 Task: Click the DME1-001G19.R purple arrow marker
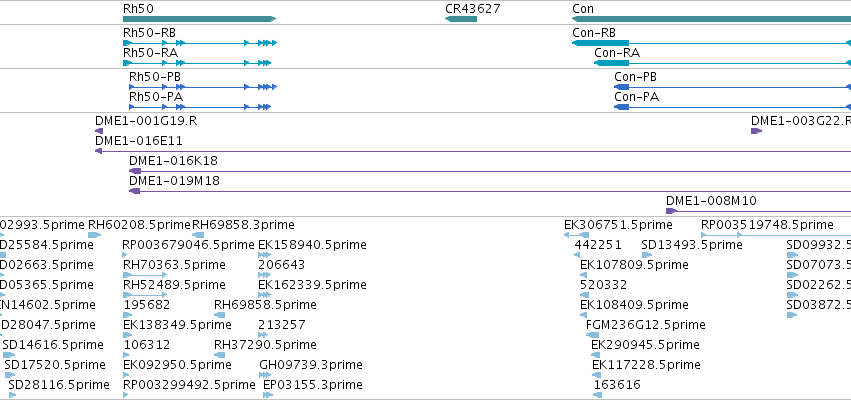99,131
